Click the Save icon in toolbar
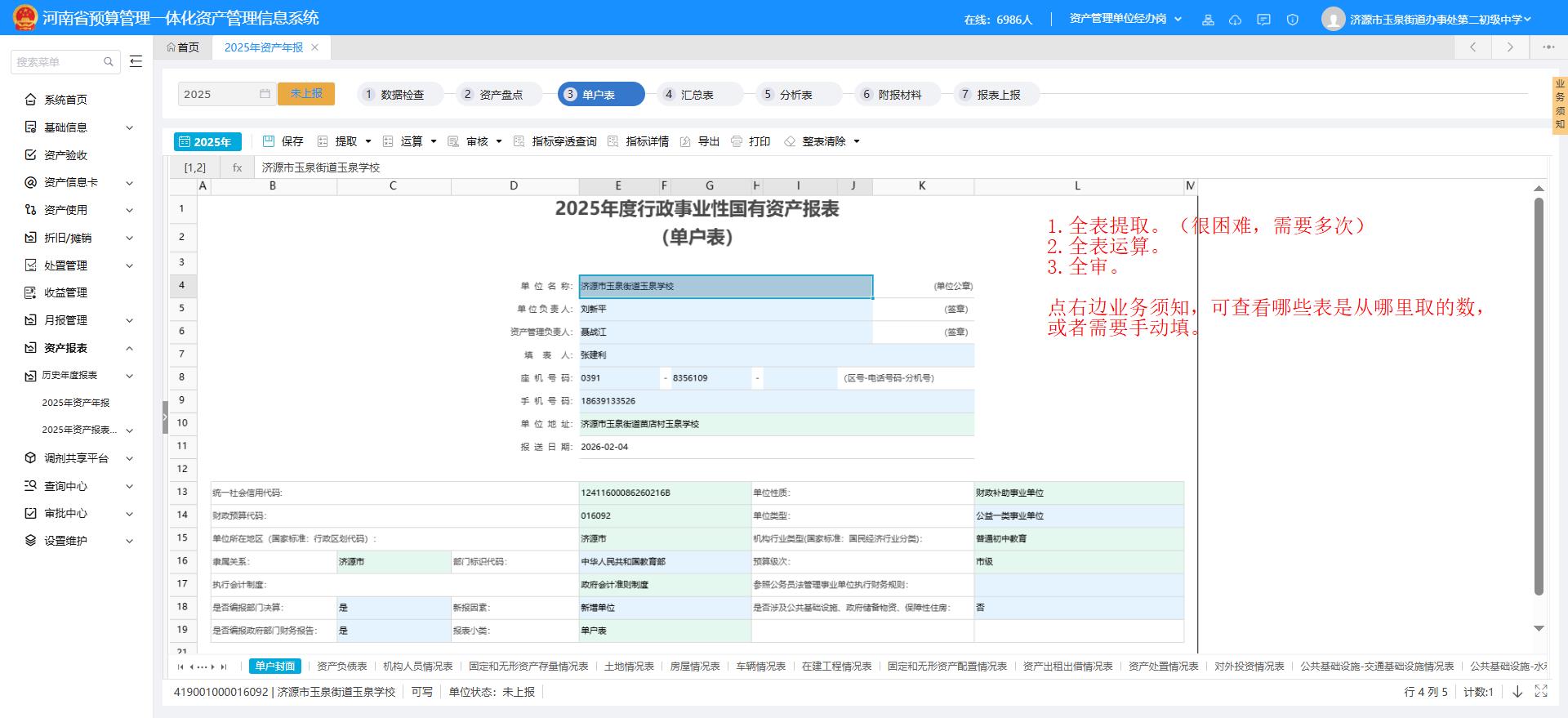1568x718 pixels. [269, 141]
